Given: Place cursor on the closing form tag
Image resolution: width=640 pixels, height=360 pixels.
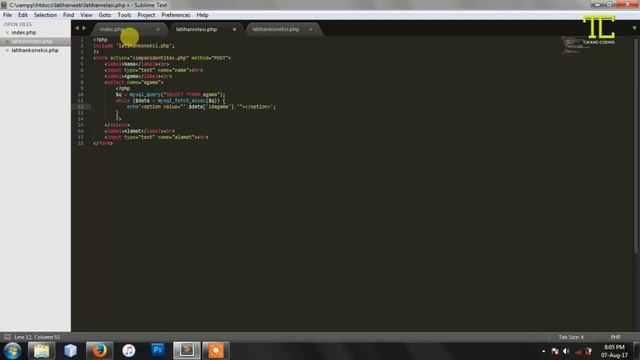Looking at the screenshot, I should pyautogui.click(x=103, y=143).
